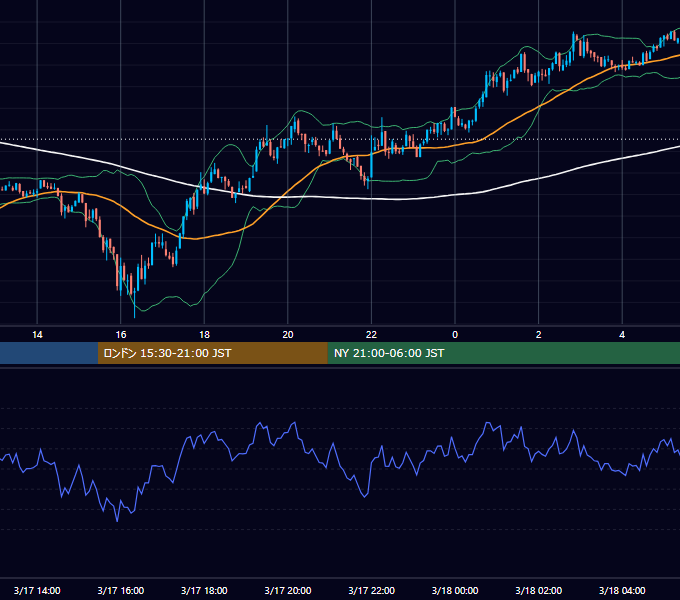Click the '3/17 14:00' date label

click(37, 590)
